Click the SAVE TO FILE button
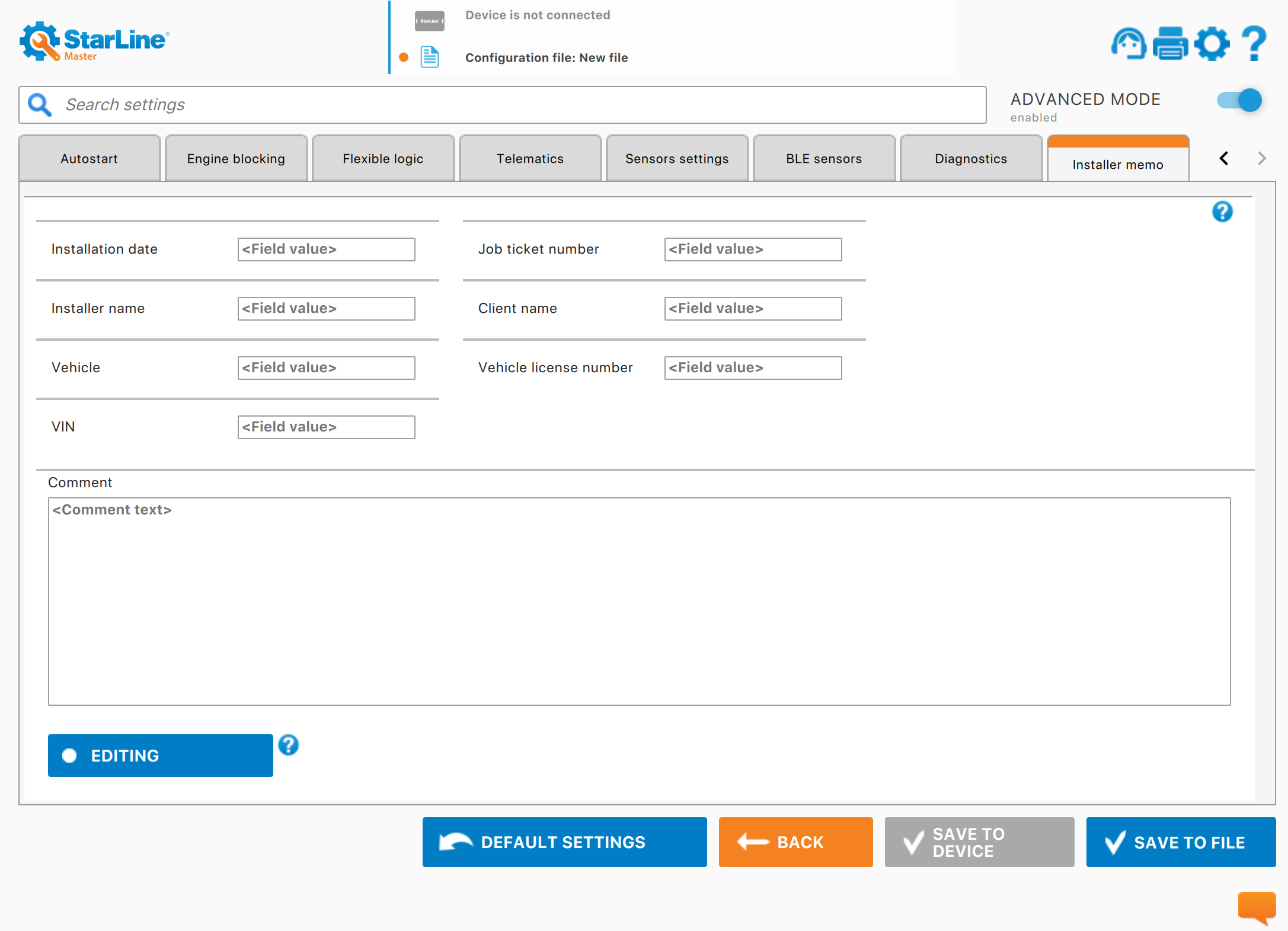 click(1181, 842)
